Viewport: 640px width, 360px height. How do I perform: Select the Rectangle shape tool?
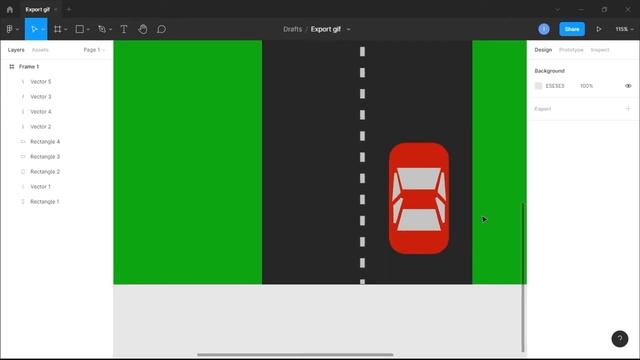[80, 29]
